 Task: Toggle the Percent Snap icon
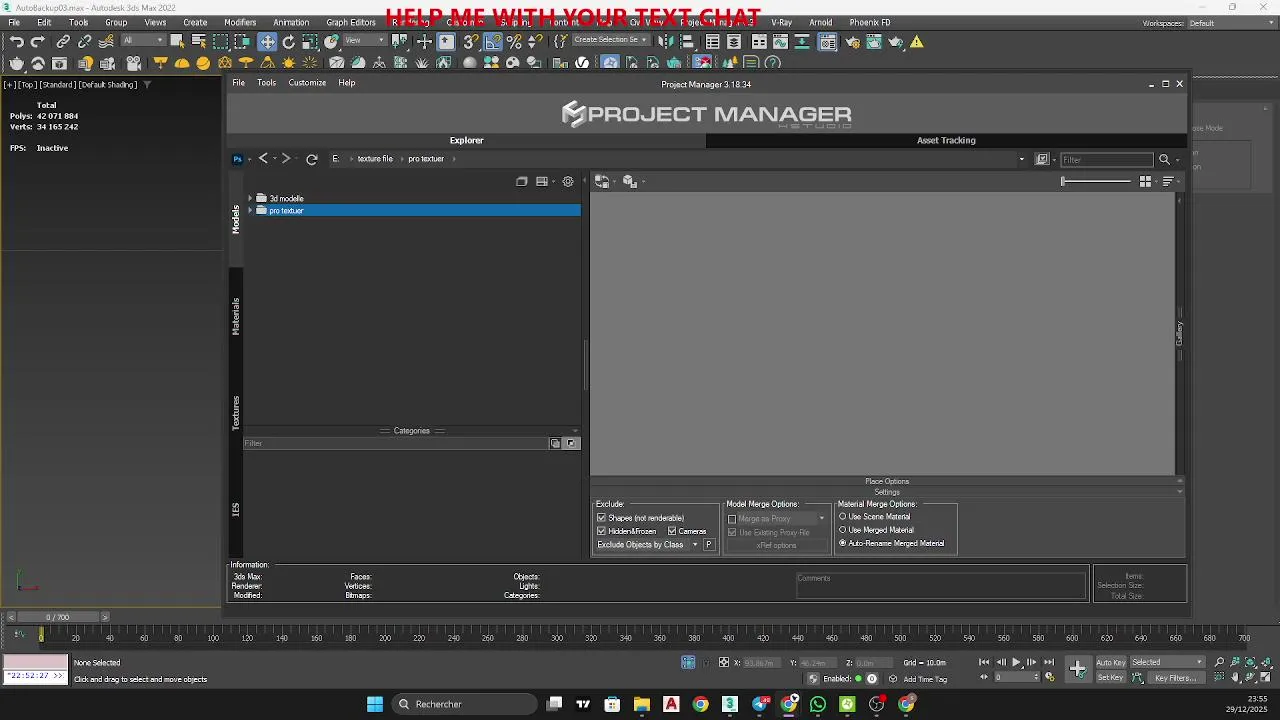point(514,41)
